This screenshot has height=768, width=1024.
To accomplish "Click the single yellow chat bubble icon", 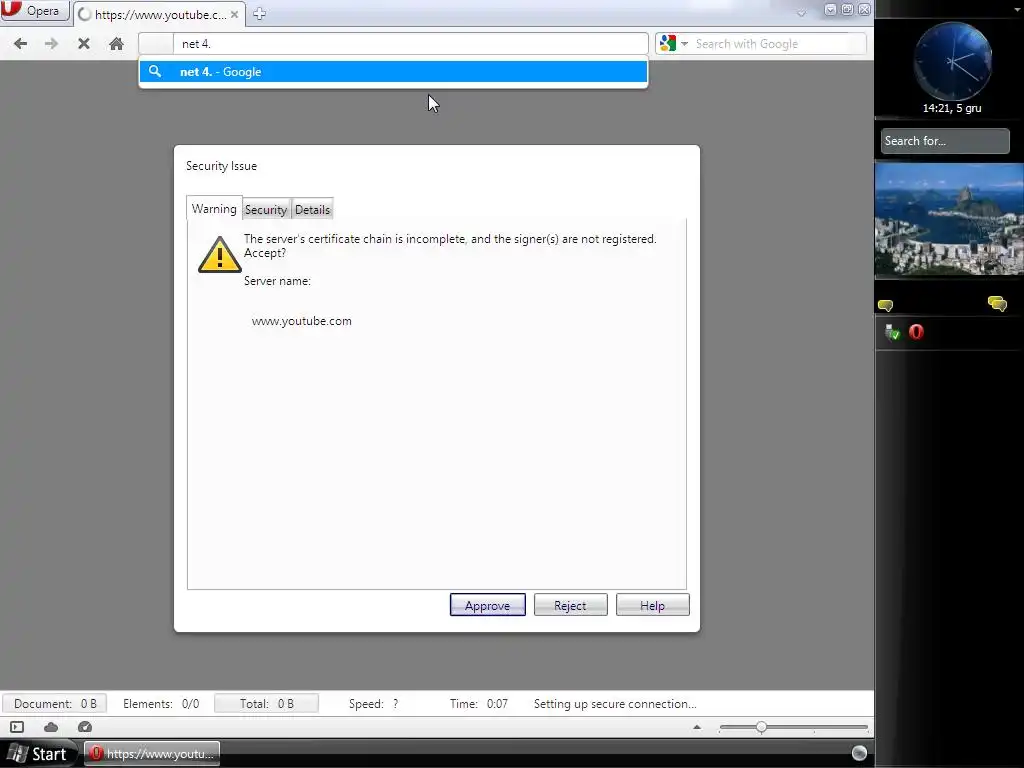I will coord(886,305).
